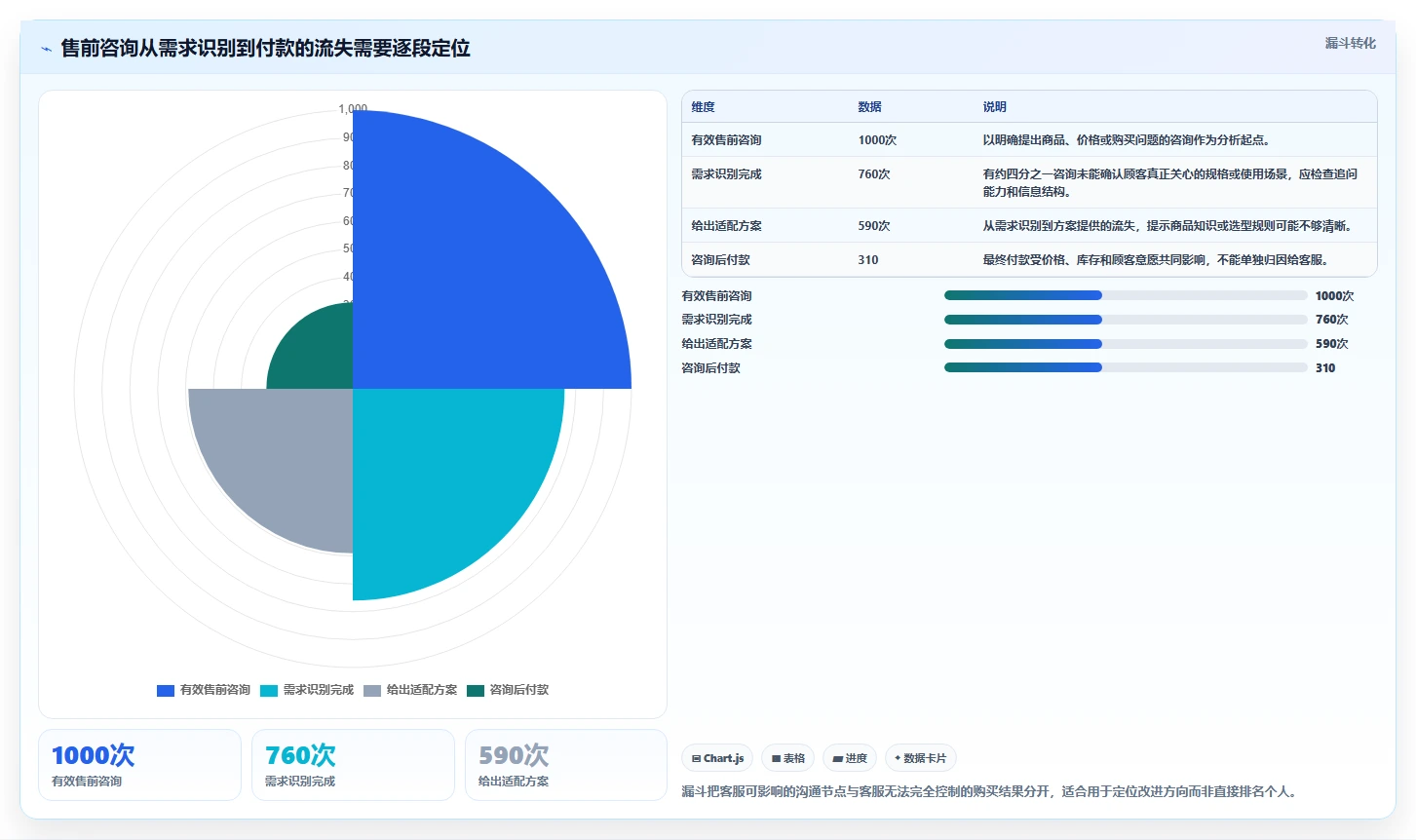The width and height of the screenshot is (1416, 840).
Task: Open the 590次 给出适配方案 data card
Action: pos(566,765)
